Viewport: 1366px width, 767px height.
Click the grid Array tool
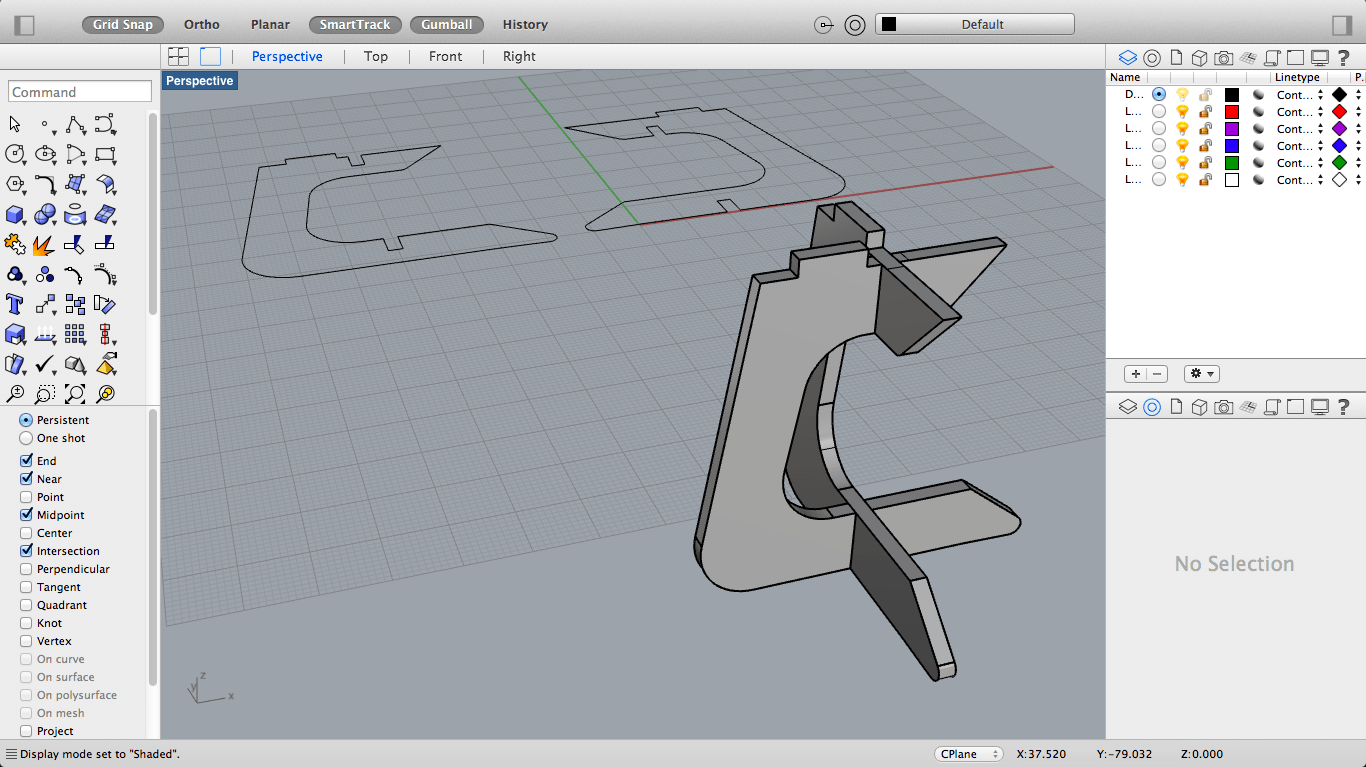[x=75, y=334]
